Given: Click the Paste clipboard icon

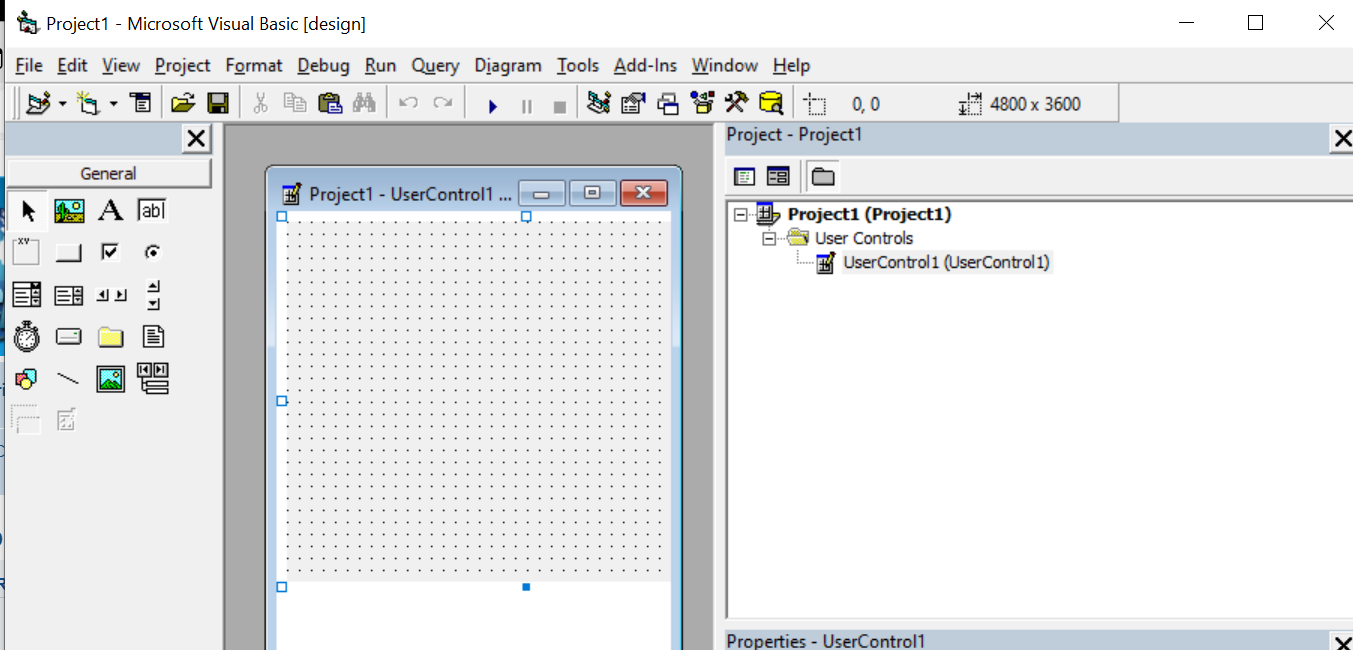Looking at the screenshot, I should pyautogui.click(x=330, y=103).
